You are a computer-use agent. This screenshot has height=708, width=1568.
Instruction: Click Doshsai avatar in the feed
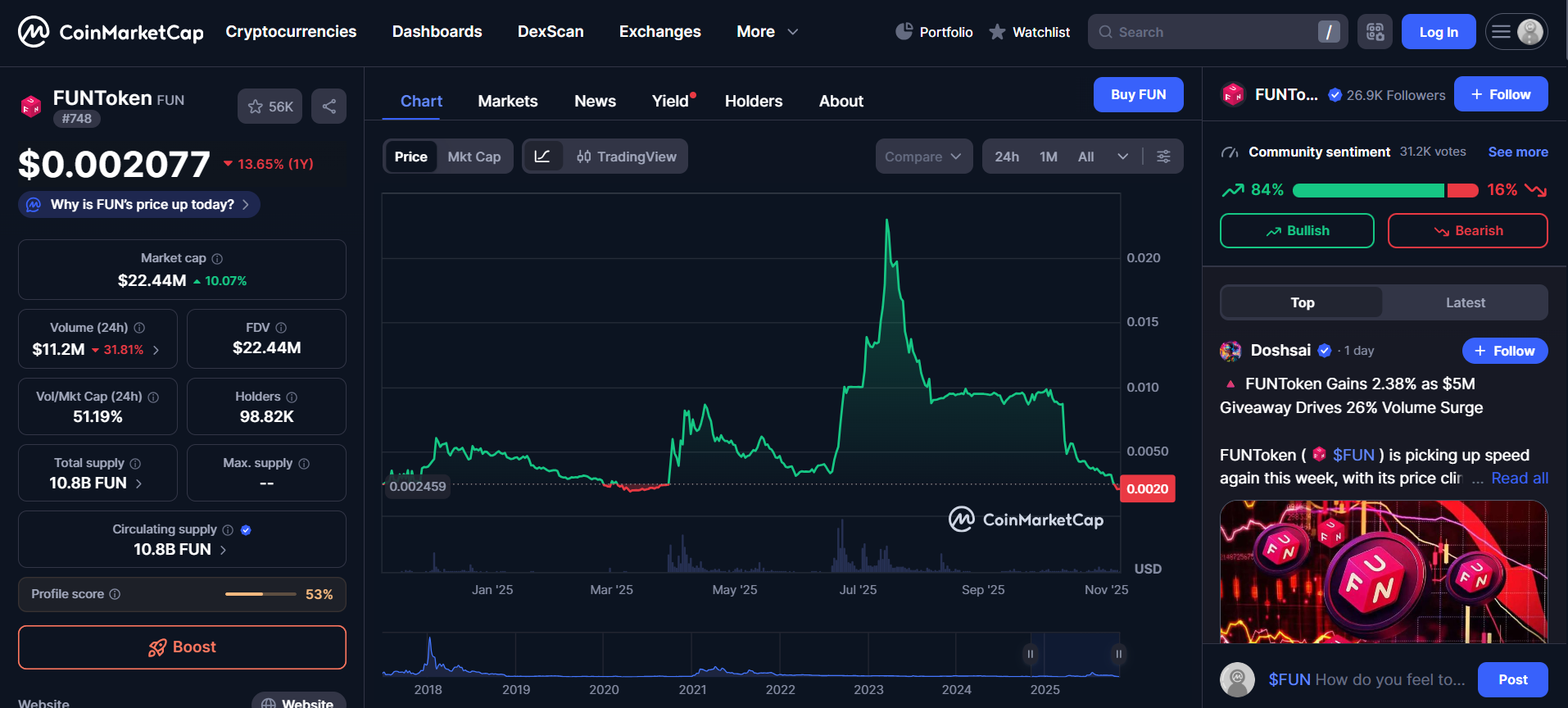[1230, 351]
